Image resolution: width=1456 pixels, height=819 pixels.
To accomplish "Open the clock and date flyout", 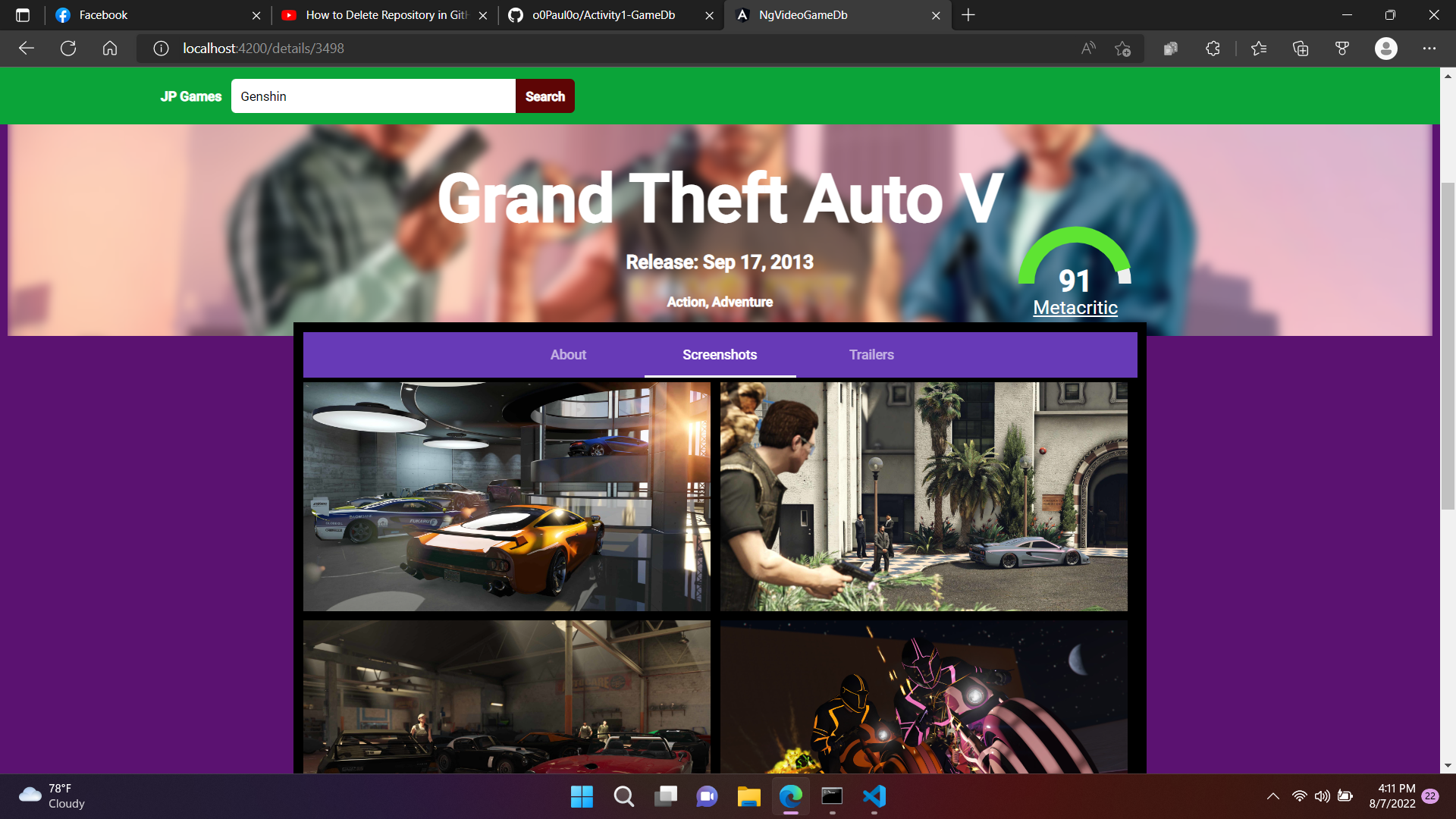I will pyautogui.click(x=1392, y=796).
